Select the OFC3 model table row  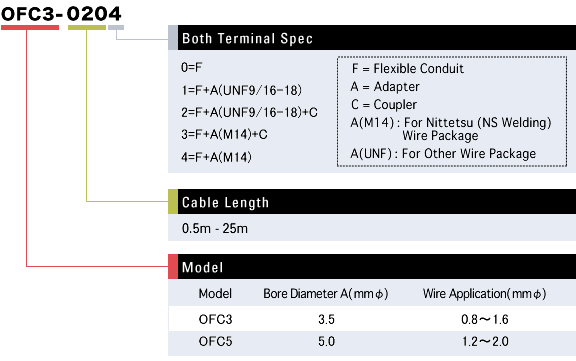tap(372, 319)
